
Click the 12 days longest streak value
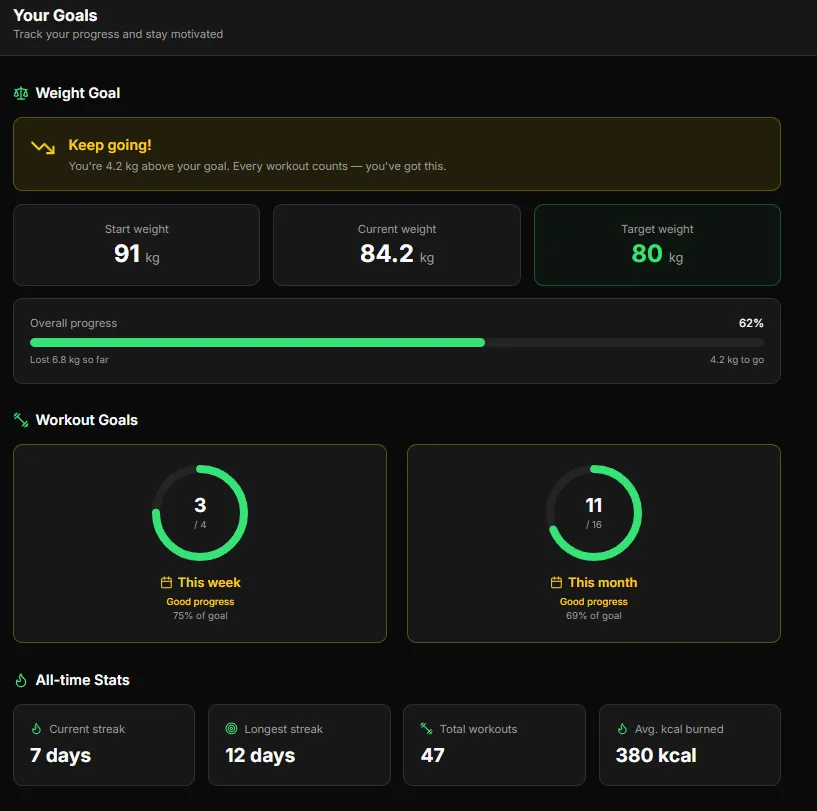click(260, 755)
